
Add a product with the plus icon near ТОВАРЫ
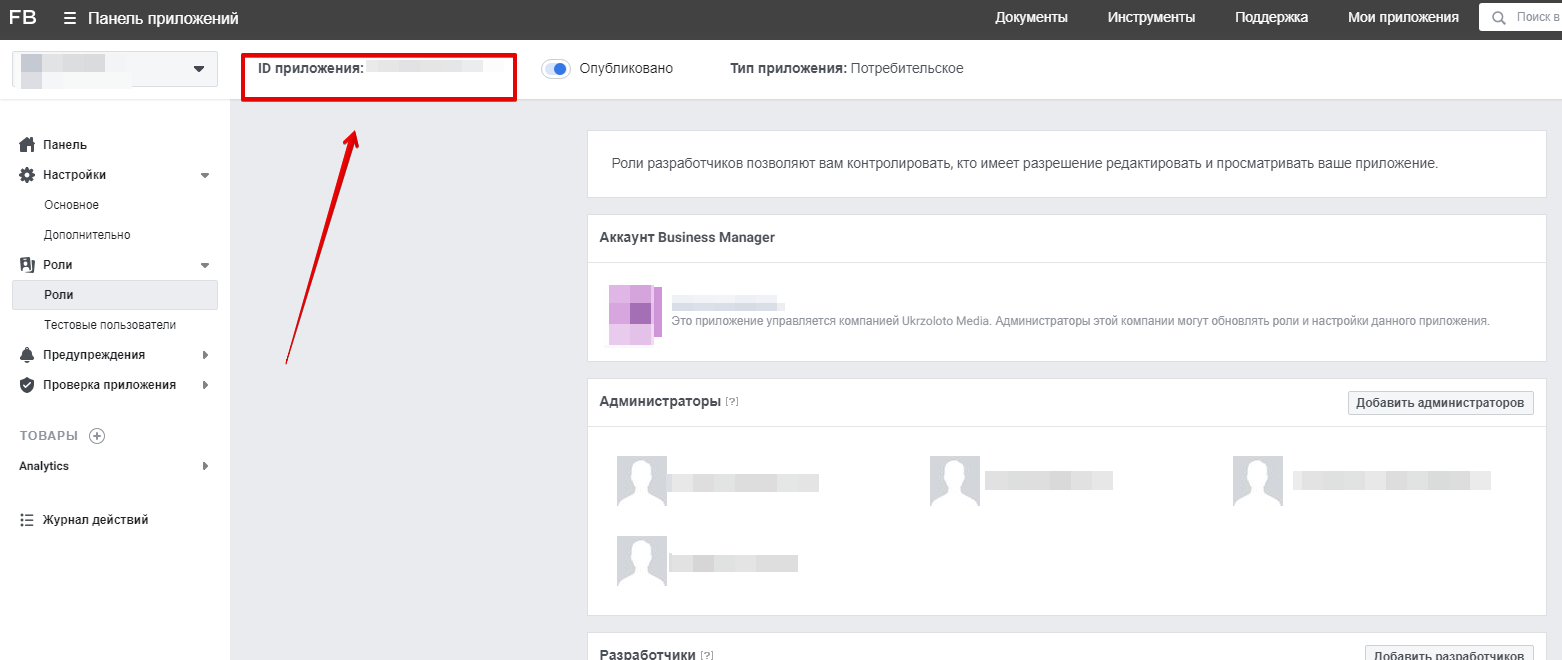pos(97,436)
